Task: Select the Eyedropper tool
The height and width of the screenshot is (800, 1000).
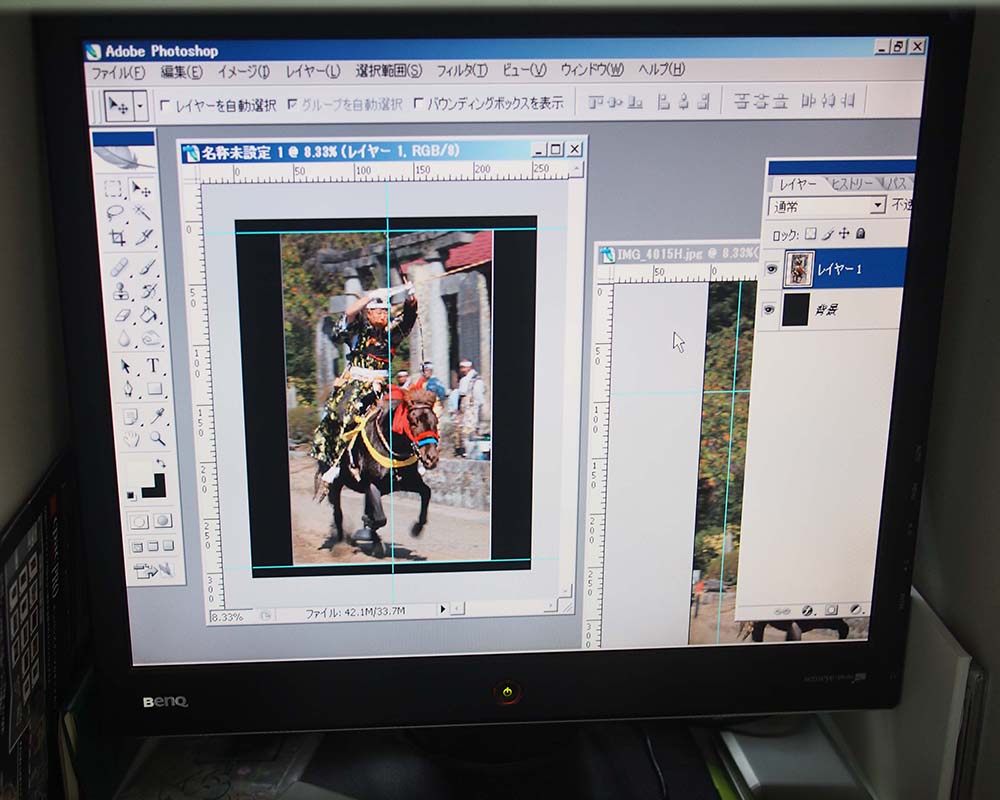Action: pyautogui.click(x=157, y=415)
